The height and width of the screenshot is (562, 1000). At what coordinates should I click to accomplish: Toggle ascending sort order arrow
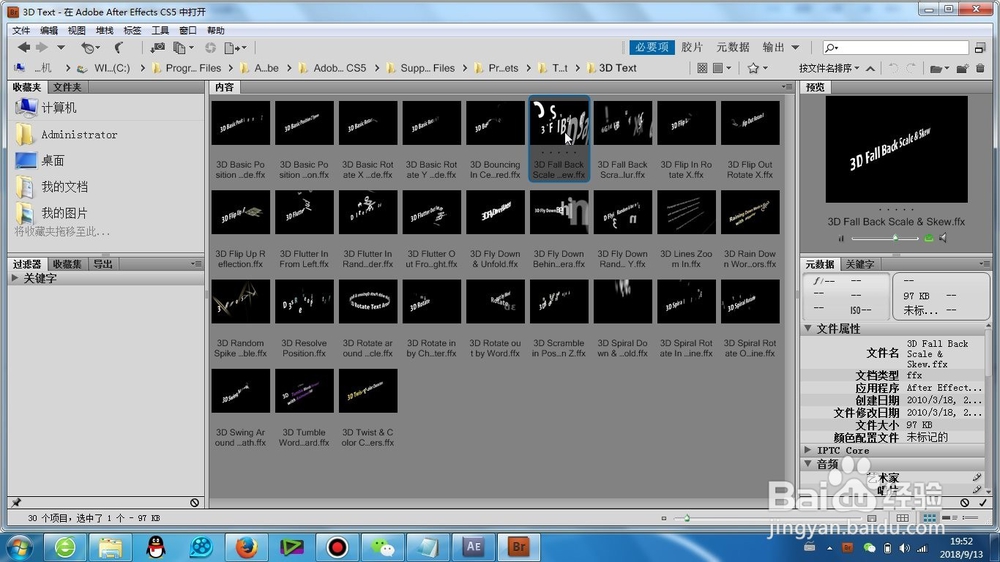pyautogui.click(x=870, y=68)
